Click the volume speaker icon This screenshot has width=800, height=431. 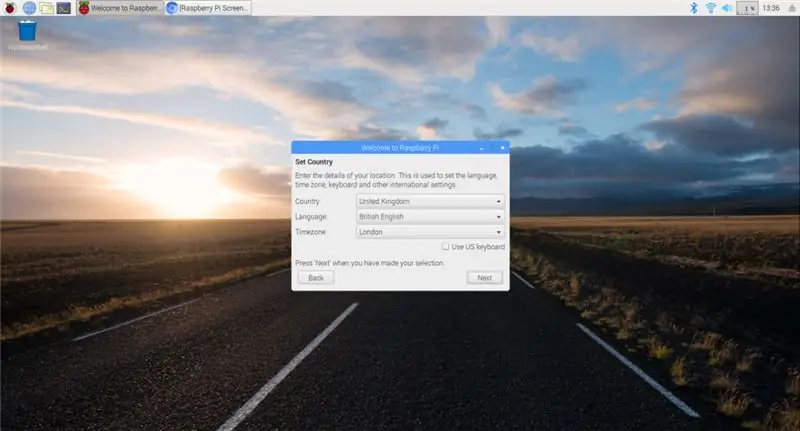[727, 8]
